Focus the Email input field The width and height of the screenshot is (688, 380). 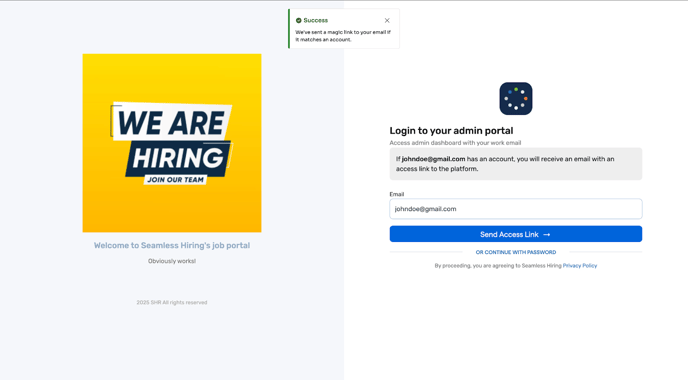pyautogui.click(x=516, y=209)
